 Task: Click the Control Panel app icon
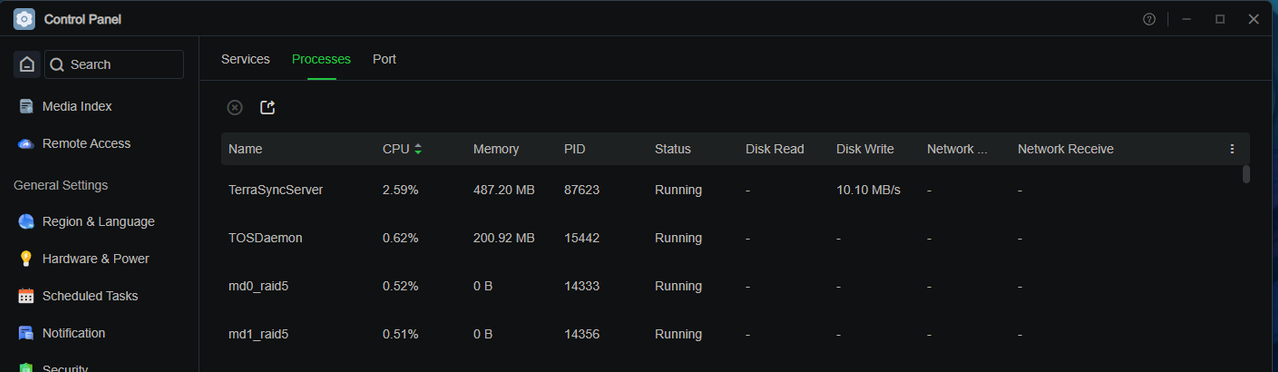[24, 19]
